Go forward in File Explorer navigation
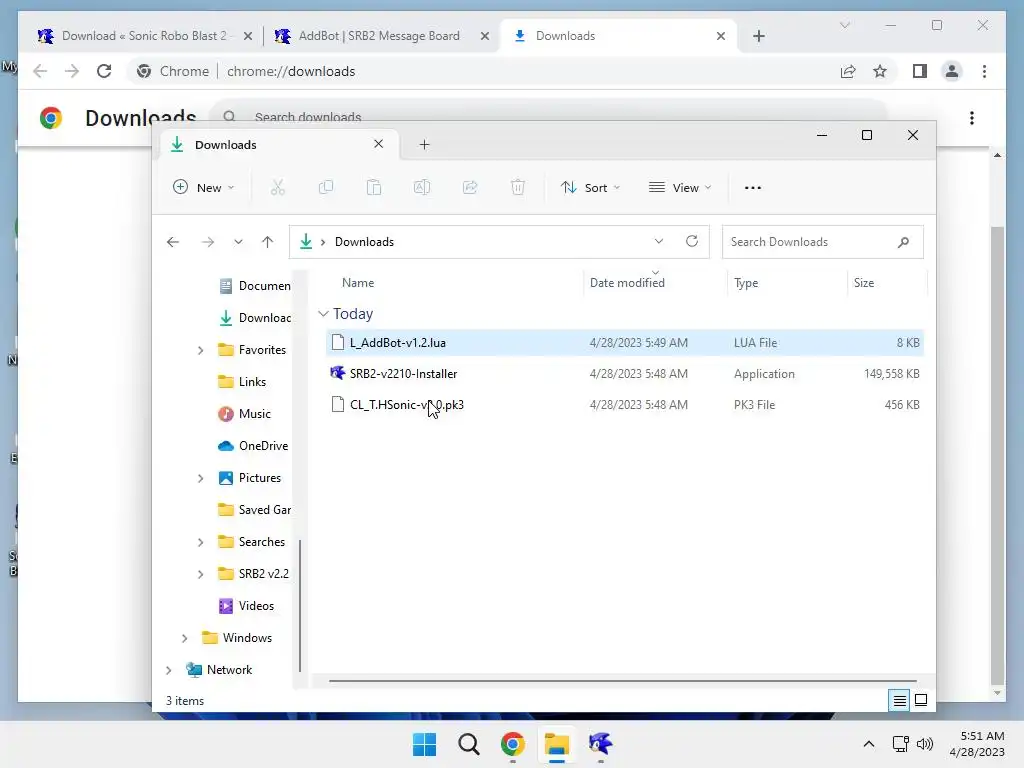This screenshot has height=768, width=1024. tap(208, 242)
